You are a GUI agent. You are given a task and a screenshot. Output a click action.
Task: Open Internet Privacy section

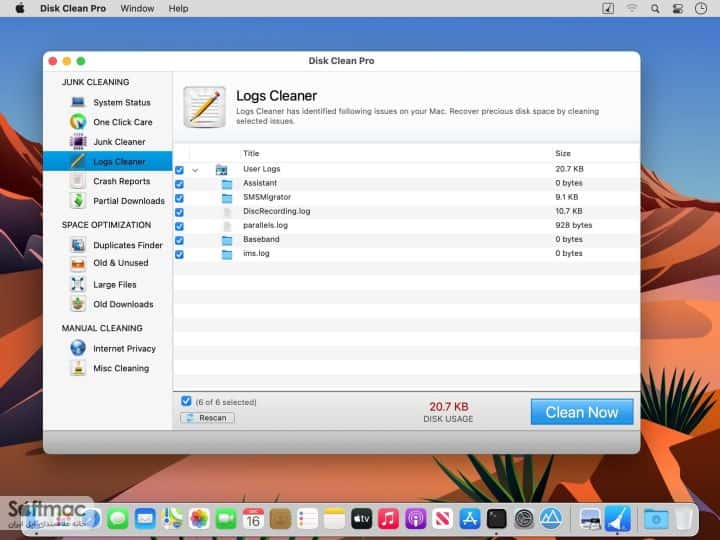click(x=124, y=349)
